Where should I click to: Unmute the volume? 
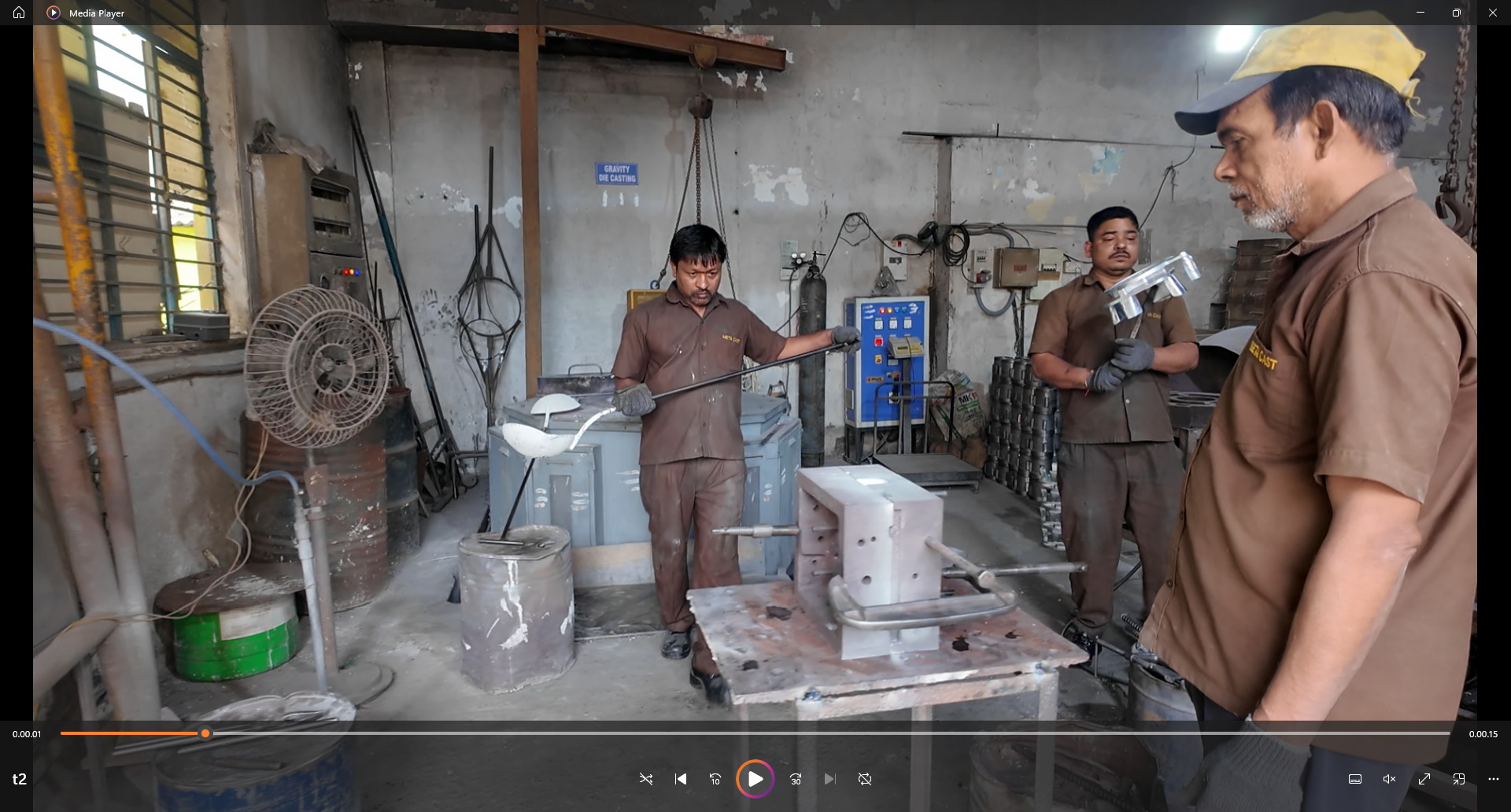[1390, 779]
